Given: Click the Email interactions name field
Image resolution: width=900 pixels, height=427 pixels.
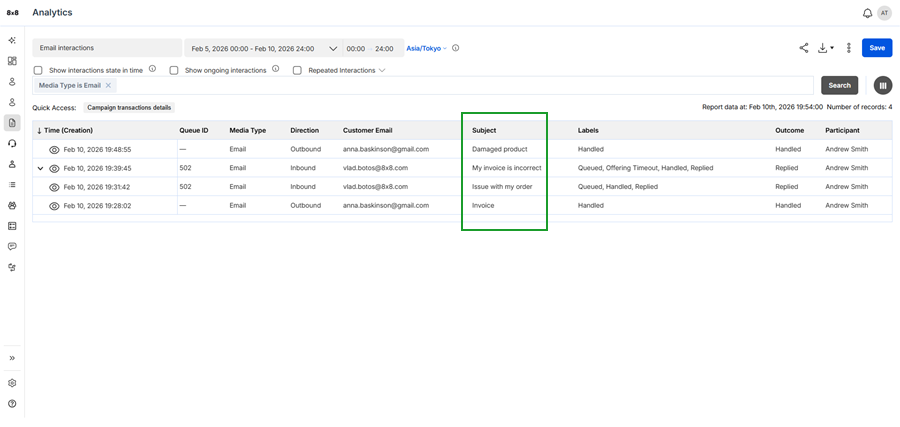Looking at the screenshot, I should click(106, 48).
